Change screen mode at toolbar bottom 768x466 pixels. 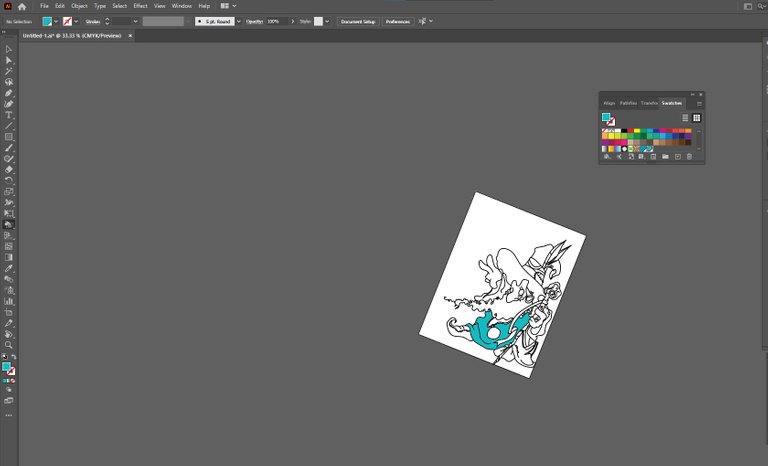[x=8, y=400]
